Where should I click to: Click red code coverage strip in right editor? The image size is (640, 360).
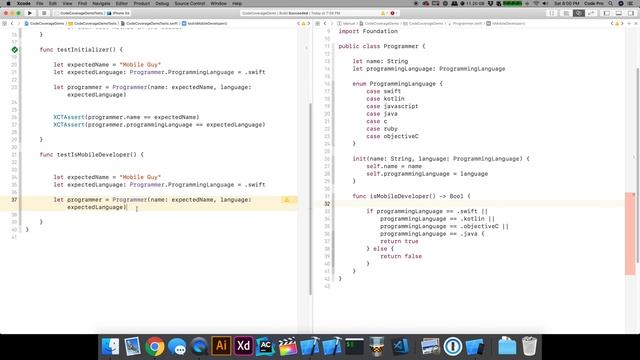click(x=630, y=233)
